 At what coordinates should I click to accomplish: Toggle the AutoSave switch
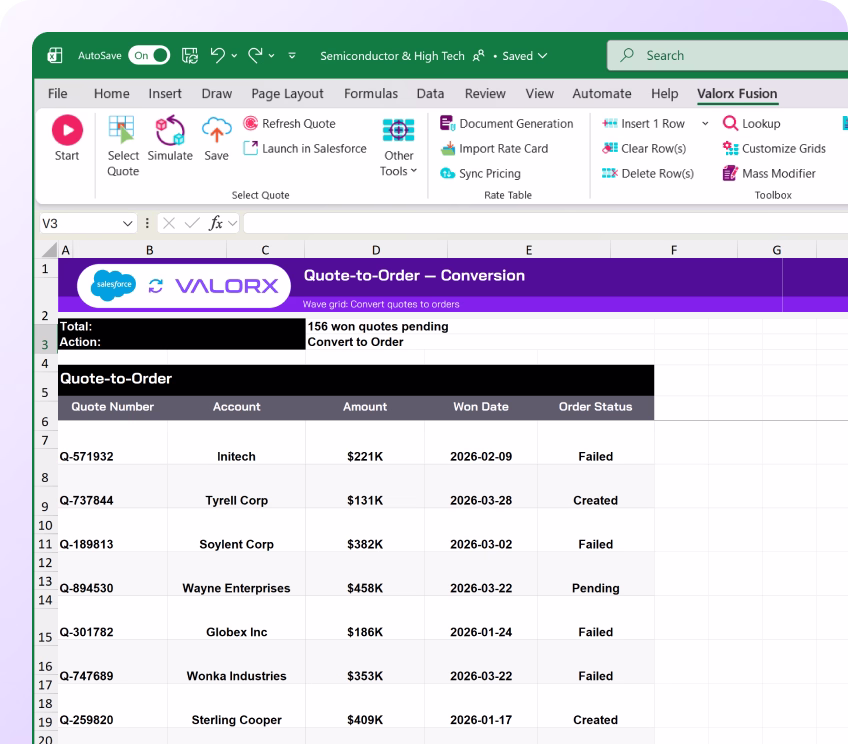149,55
